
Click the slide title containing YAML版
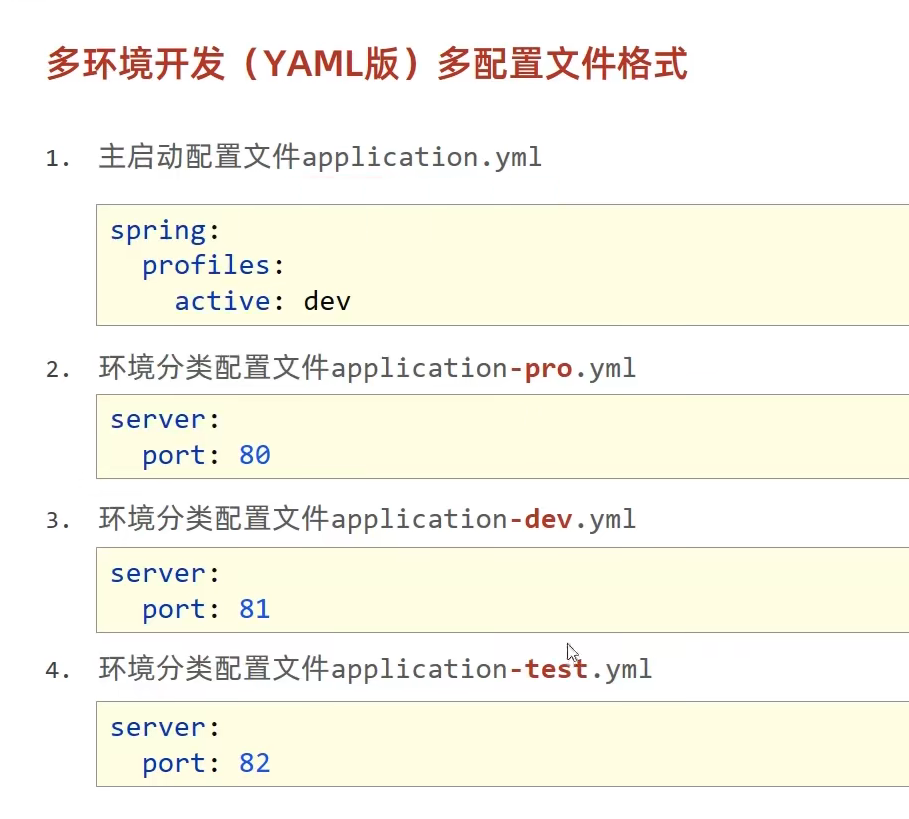click(367, 63)
